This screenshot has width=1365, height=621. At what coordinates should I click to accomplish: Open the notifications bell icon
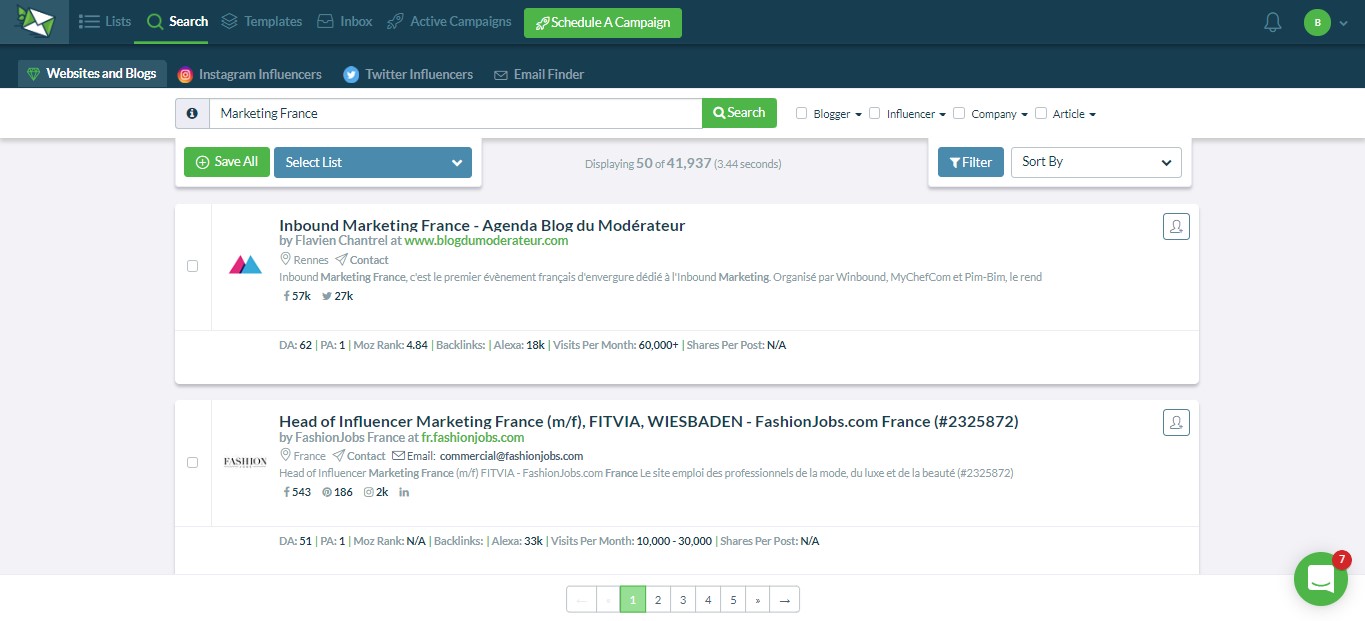click(x=1273, y=22)
